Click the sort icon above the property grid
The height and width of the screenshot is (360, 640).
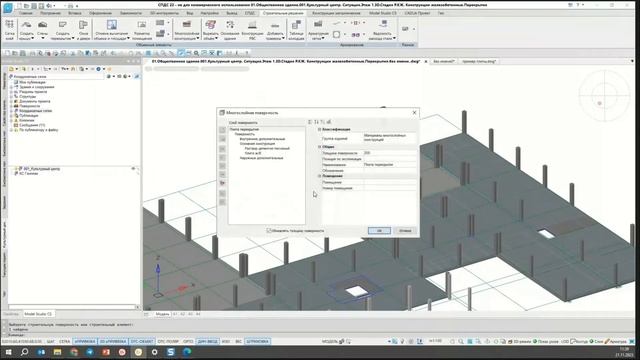[x=316, y=122]
